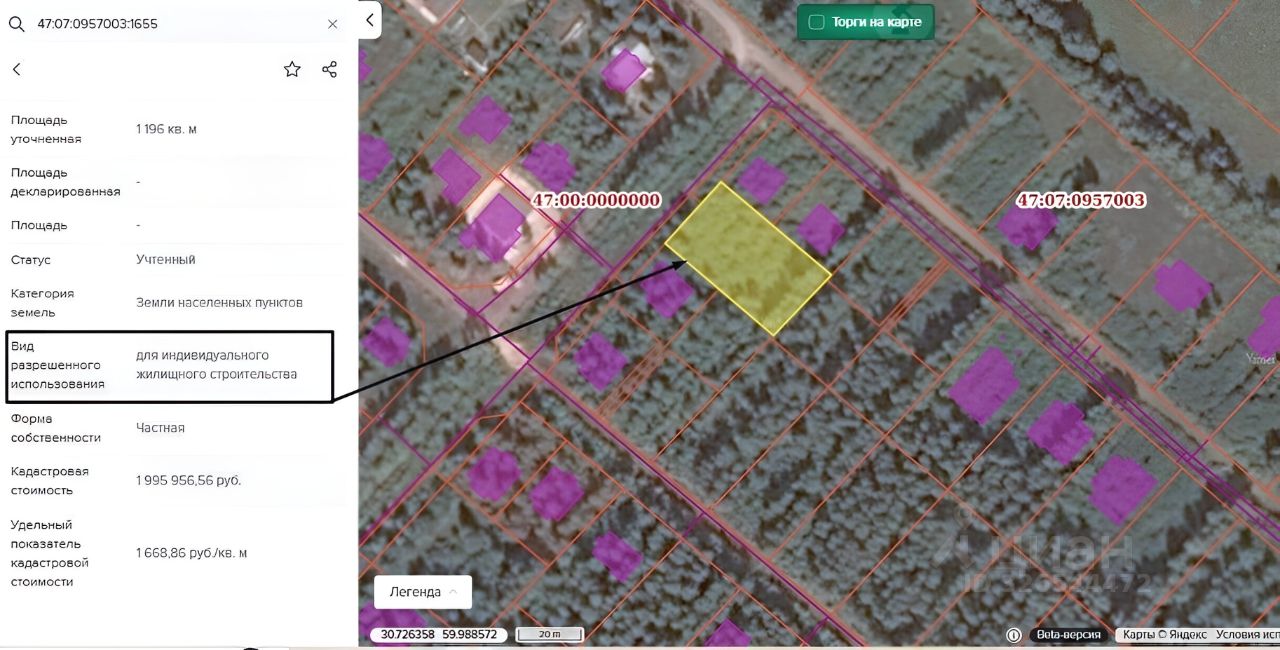Share the parcel info via share icon
Image resolution: width=1280 pixels, height=650 pixels.
(329, 69)
